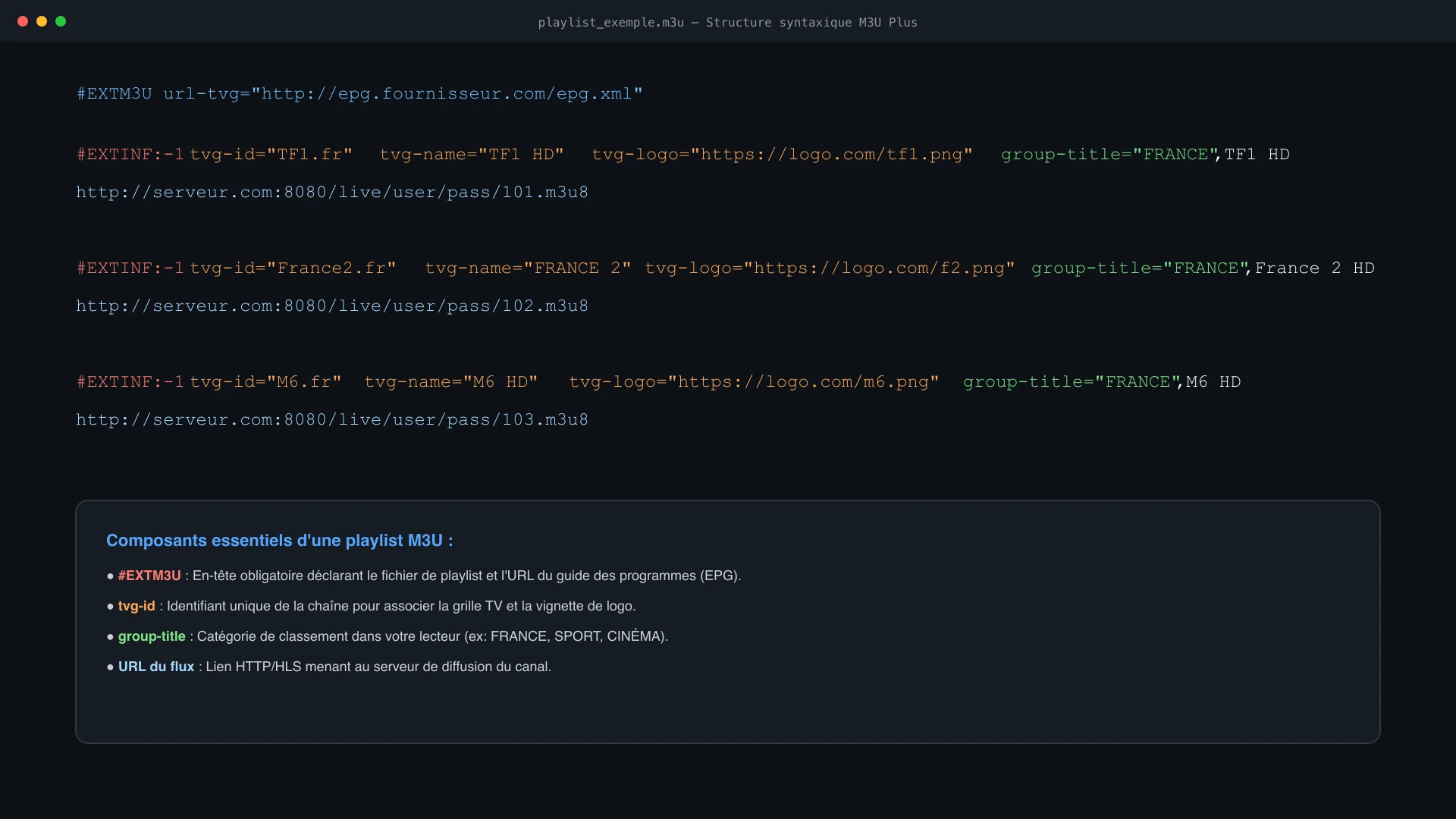Click the url-tvg epg.xml attribute
This screenshot has height=819, width=1456.
point(403,94)
